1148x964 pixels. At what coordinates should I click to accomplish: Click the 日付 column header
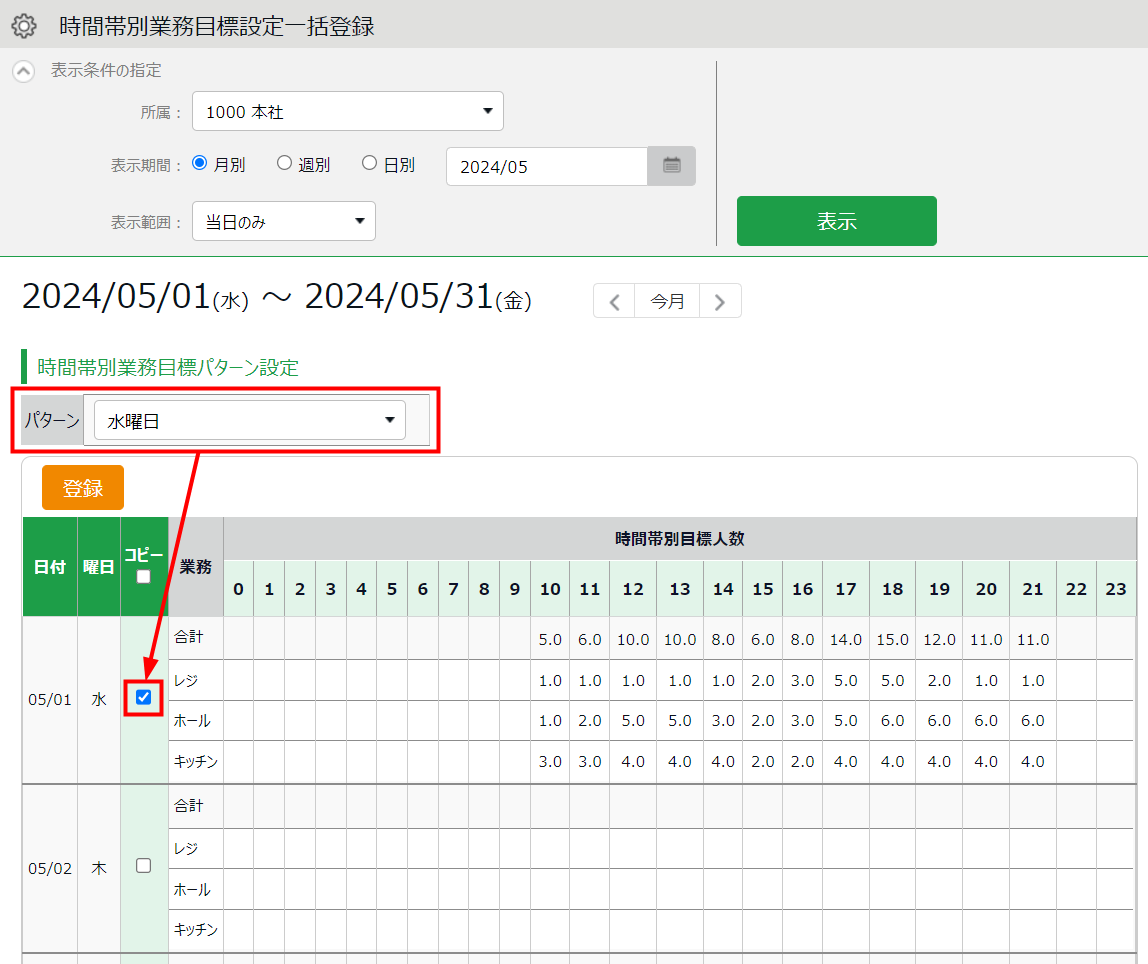click(x=50, y=567)
